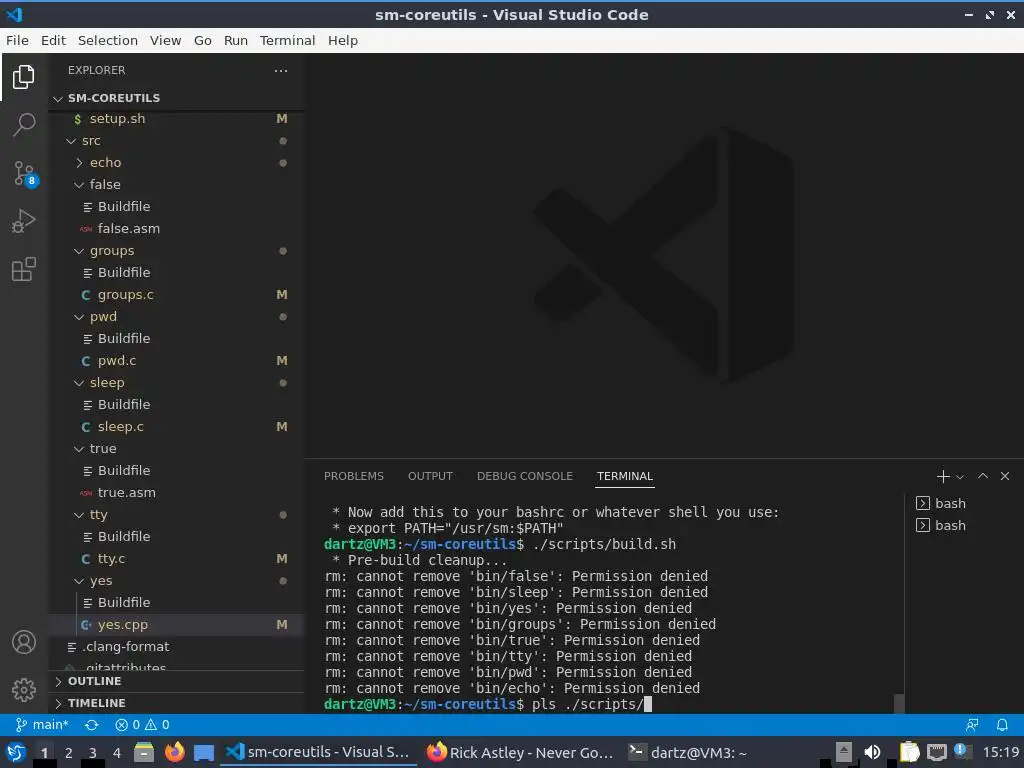Open the volume control in system tray
1024x768 pixels.
pyautogui.click(x=872, y=752)
